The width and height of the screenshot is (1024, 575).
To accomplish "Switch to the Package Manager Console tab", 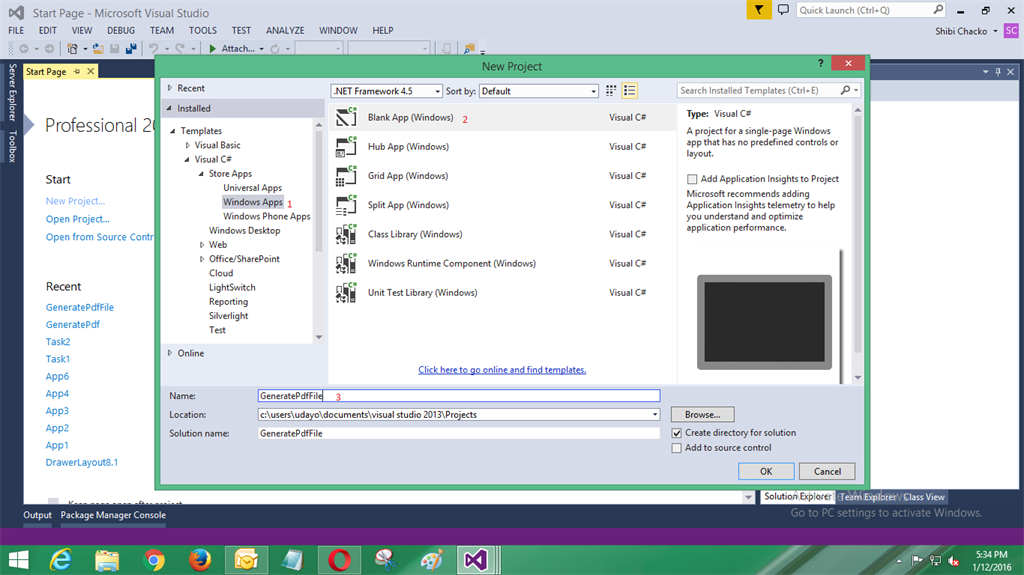I will tap(113, 515).
